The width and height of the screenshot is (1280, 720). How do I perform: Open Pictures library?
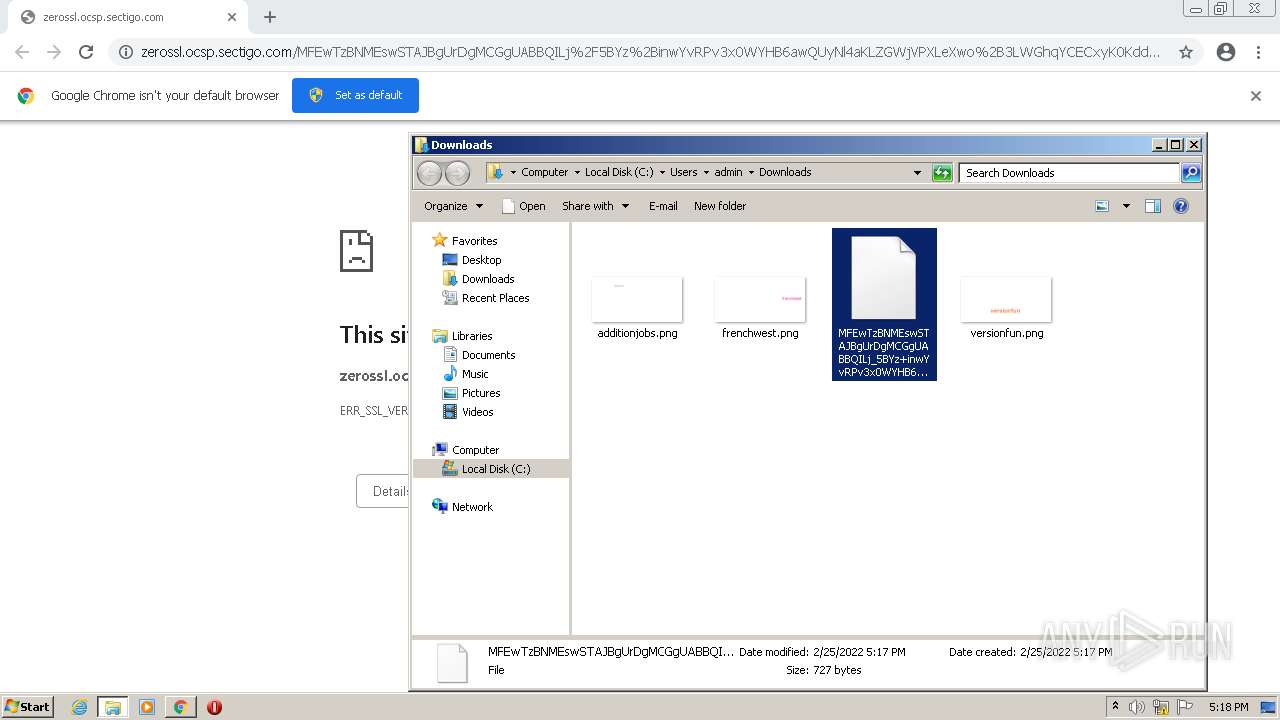click(481, 393)
